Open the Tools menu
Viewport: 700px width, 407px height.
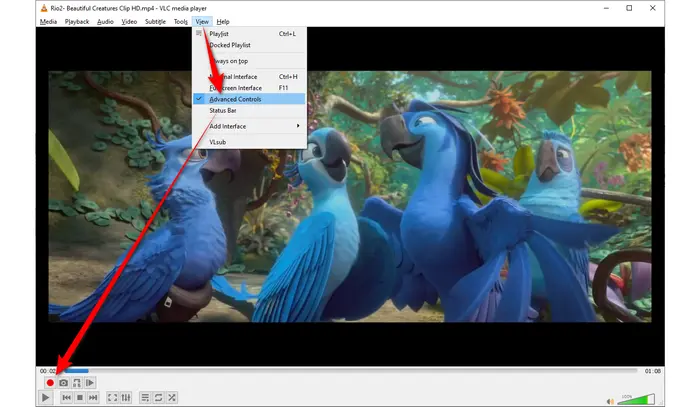pyautogui.click(x=180, y=21)
